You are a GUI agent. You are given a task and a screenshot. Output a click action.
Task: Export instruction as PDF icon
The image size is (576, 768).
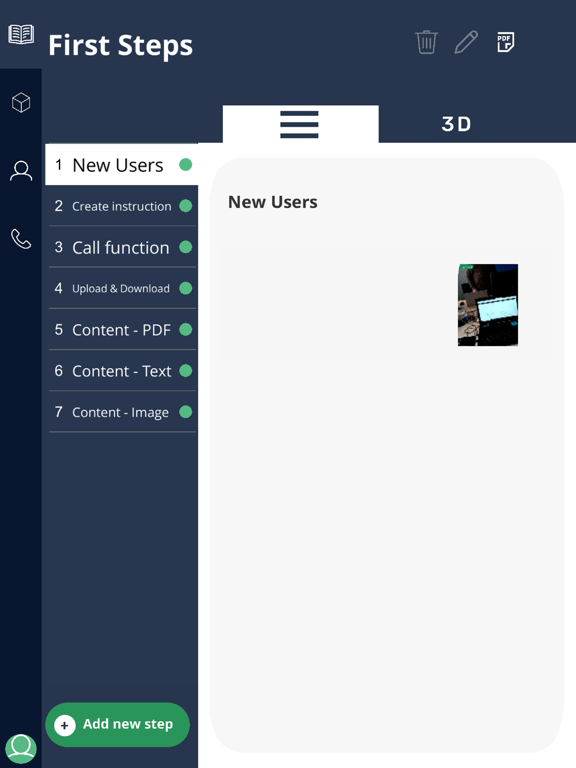[x=505, y=42]
